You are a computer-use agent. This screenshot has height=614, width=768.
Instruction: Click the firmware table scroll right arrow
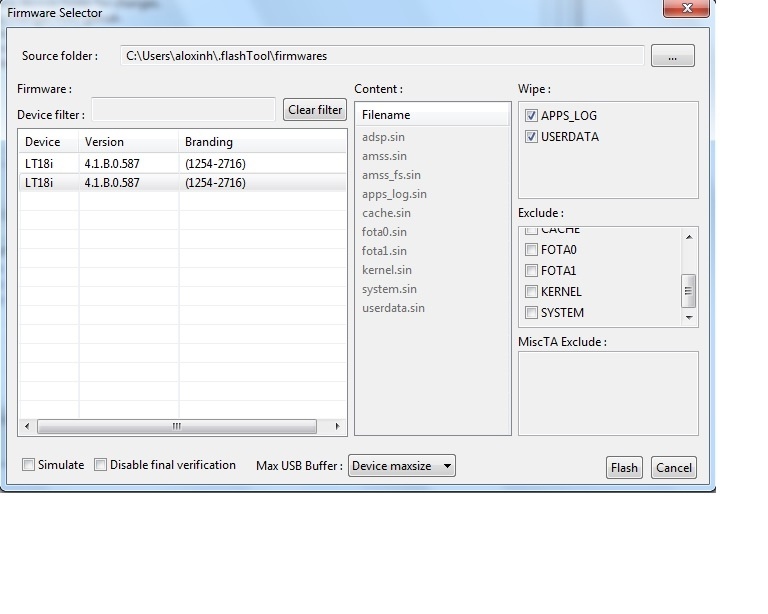[x=337, y=426]
